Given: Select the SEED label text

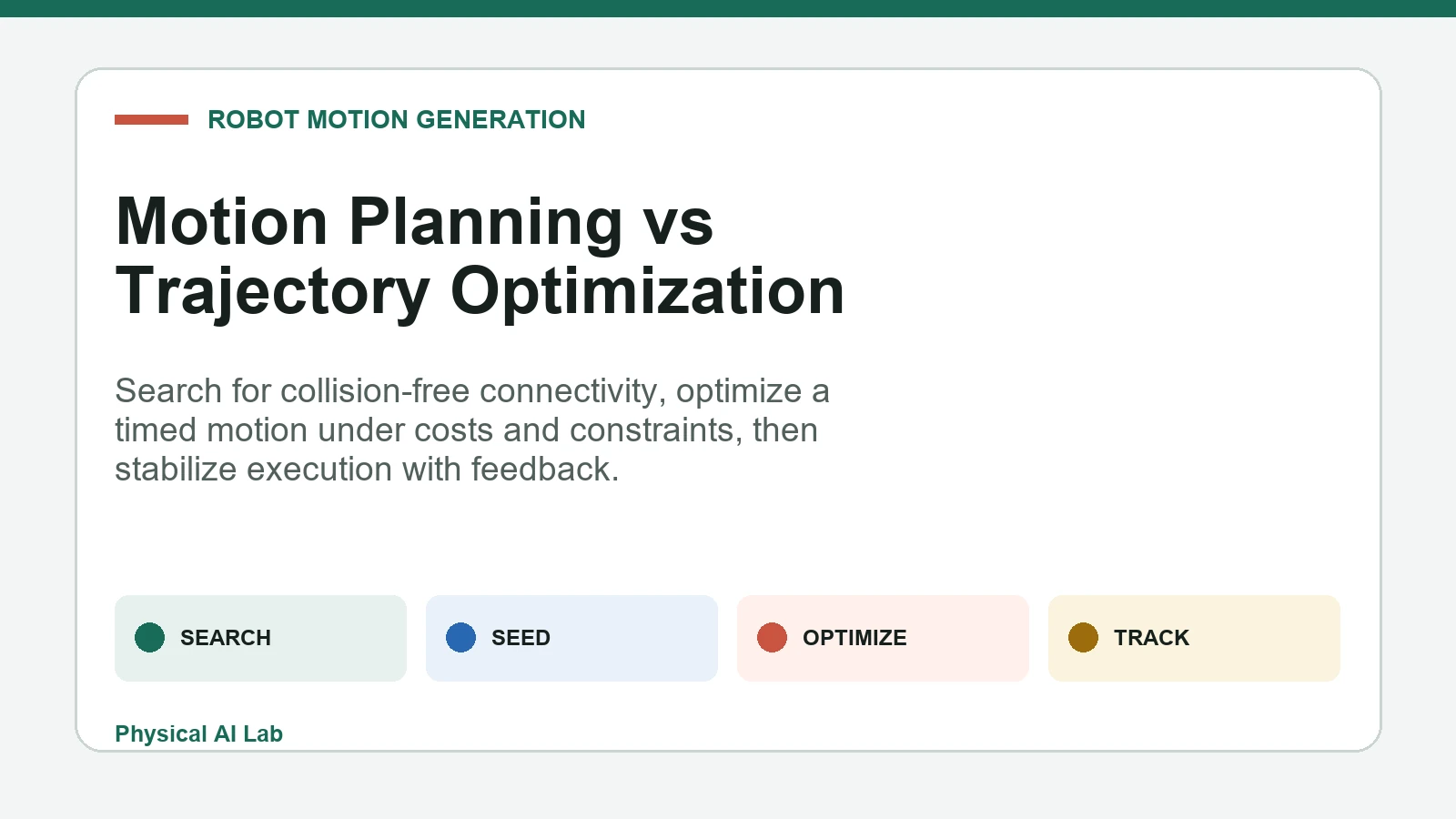Looking at the screenshot, I should click(521, 638).
